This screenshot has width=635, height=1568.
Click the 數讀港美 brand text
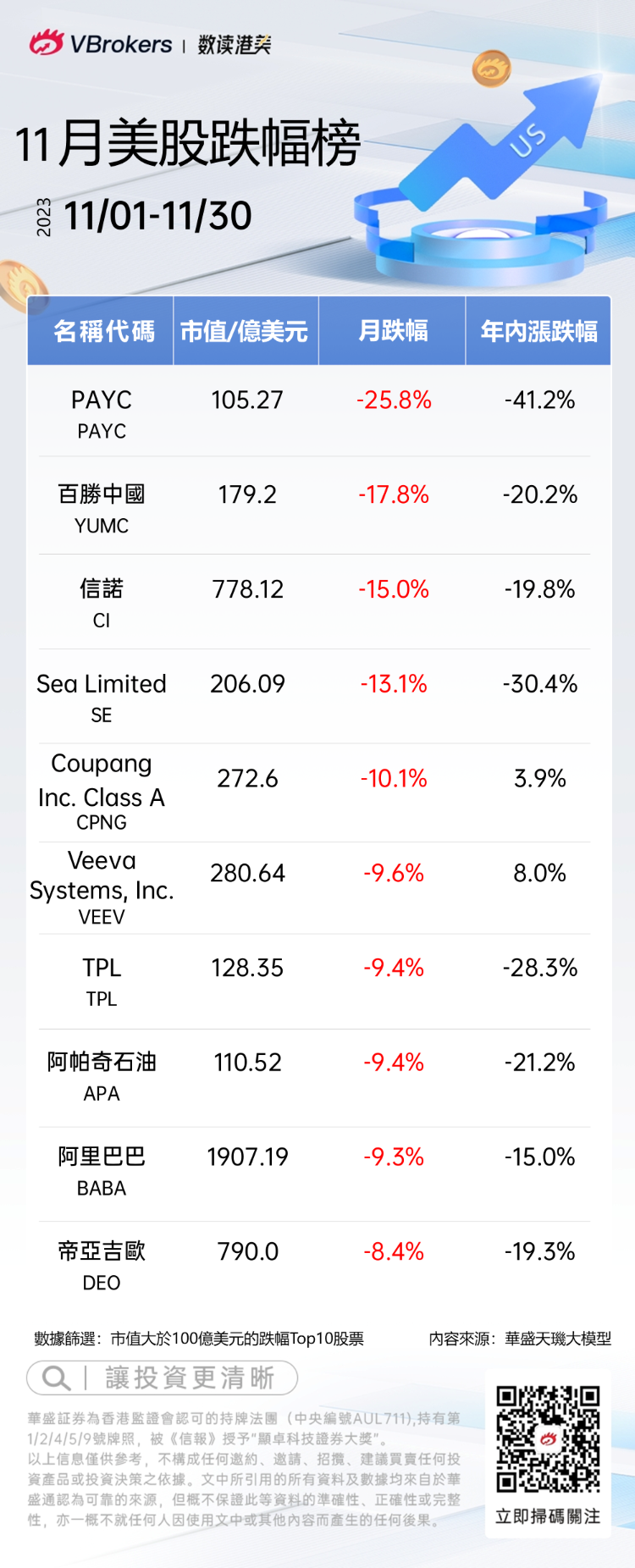tap(235, 45)
